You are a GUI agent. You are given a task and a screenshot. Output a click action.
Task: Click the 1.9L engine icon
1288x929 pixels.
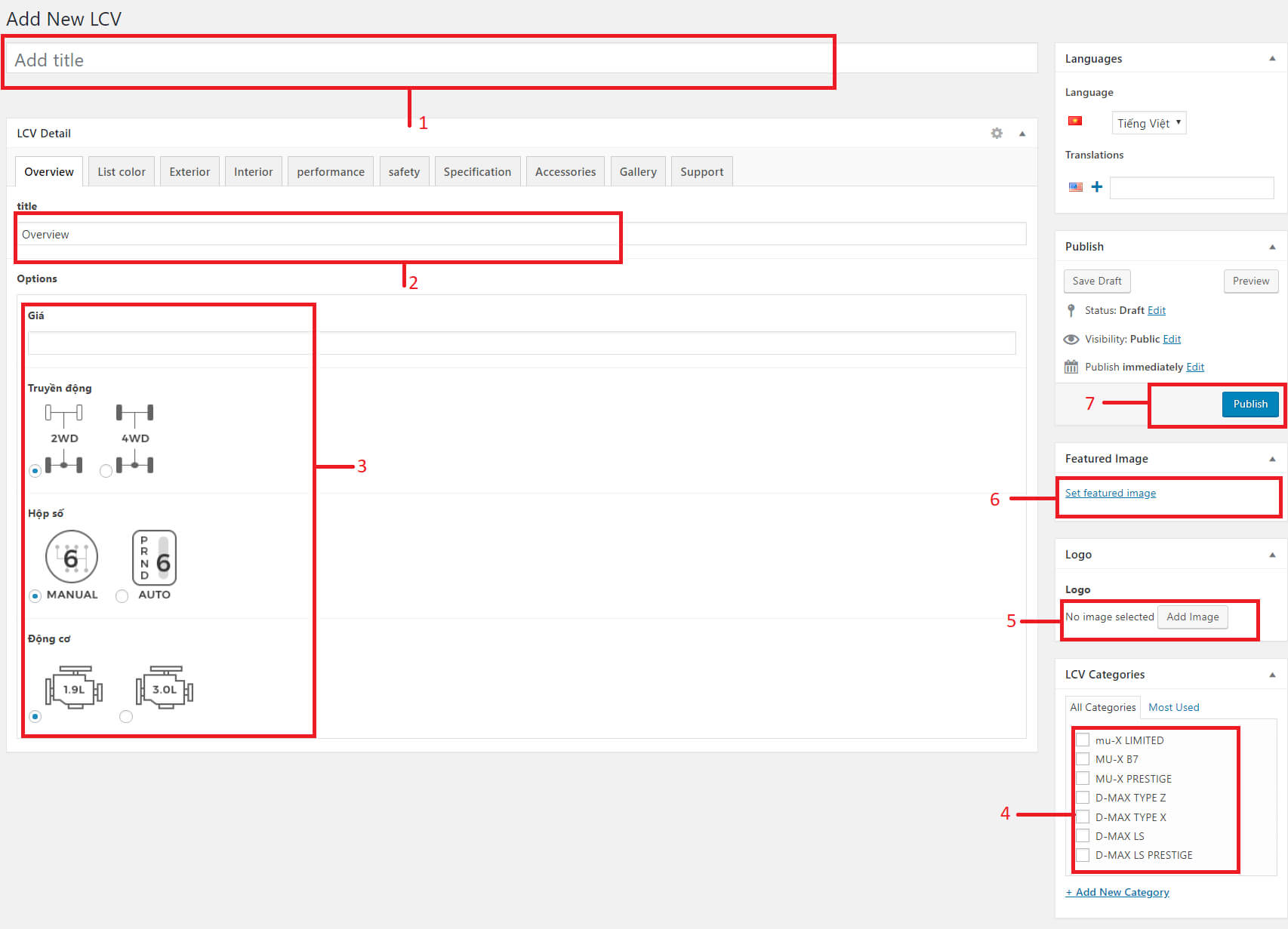coord(73,688)
